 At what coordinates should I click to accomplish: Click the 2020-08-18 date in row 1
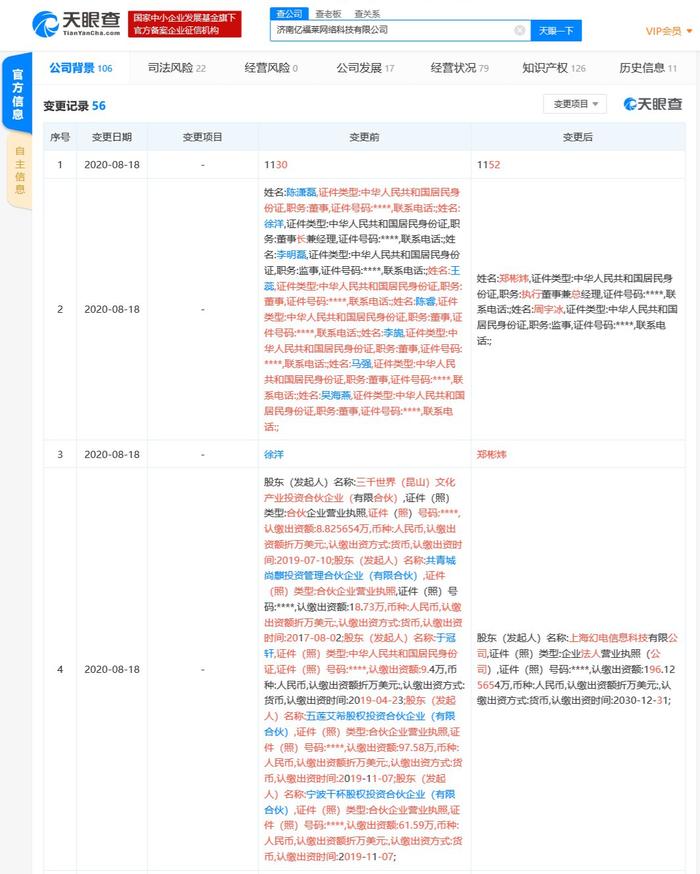tap(112, 165)
